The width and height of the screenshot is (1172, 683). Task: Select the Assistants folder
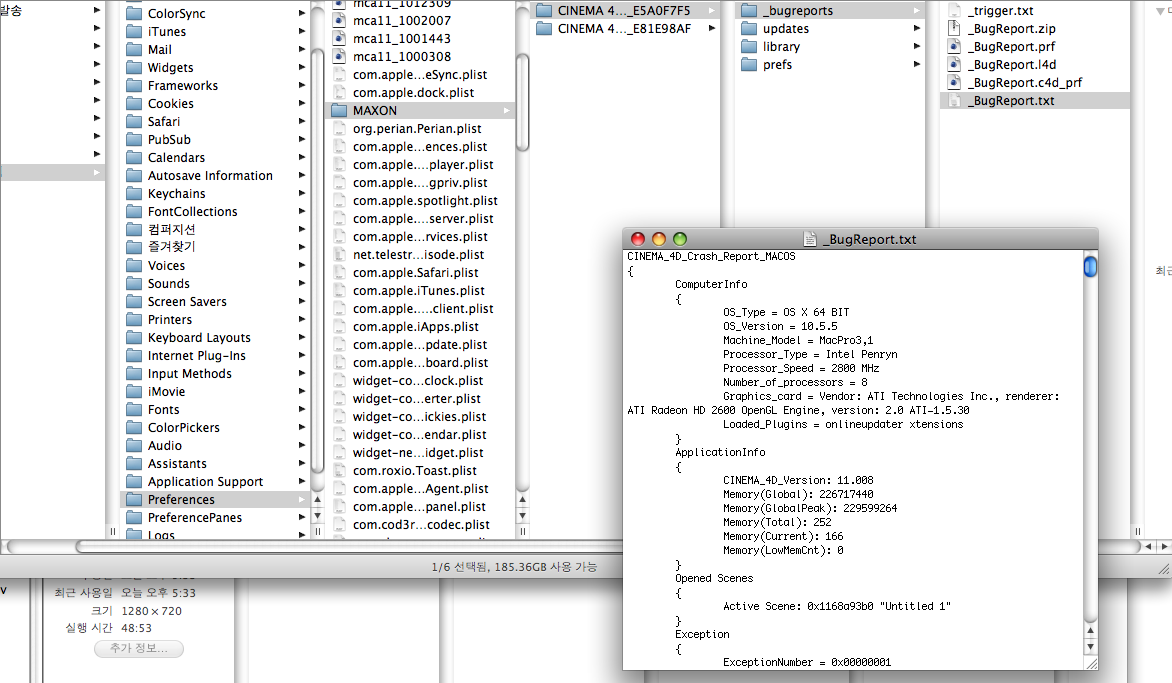(x=177, y=463)
